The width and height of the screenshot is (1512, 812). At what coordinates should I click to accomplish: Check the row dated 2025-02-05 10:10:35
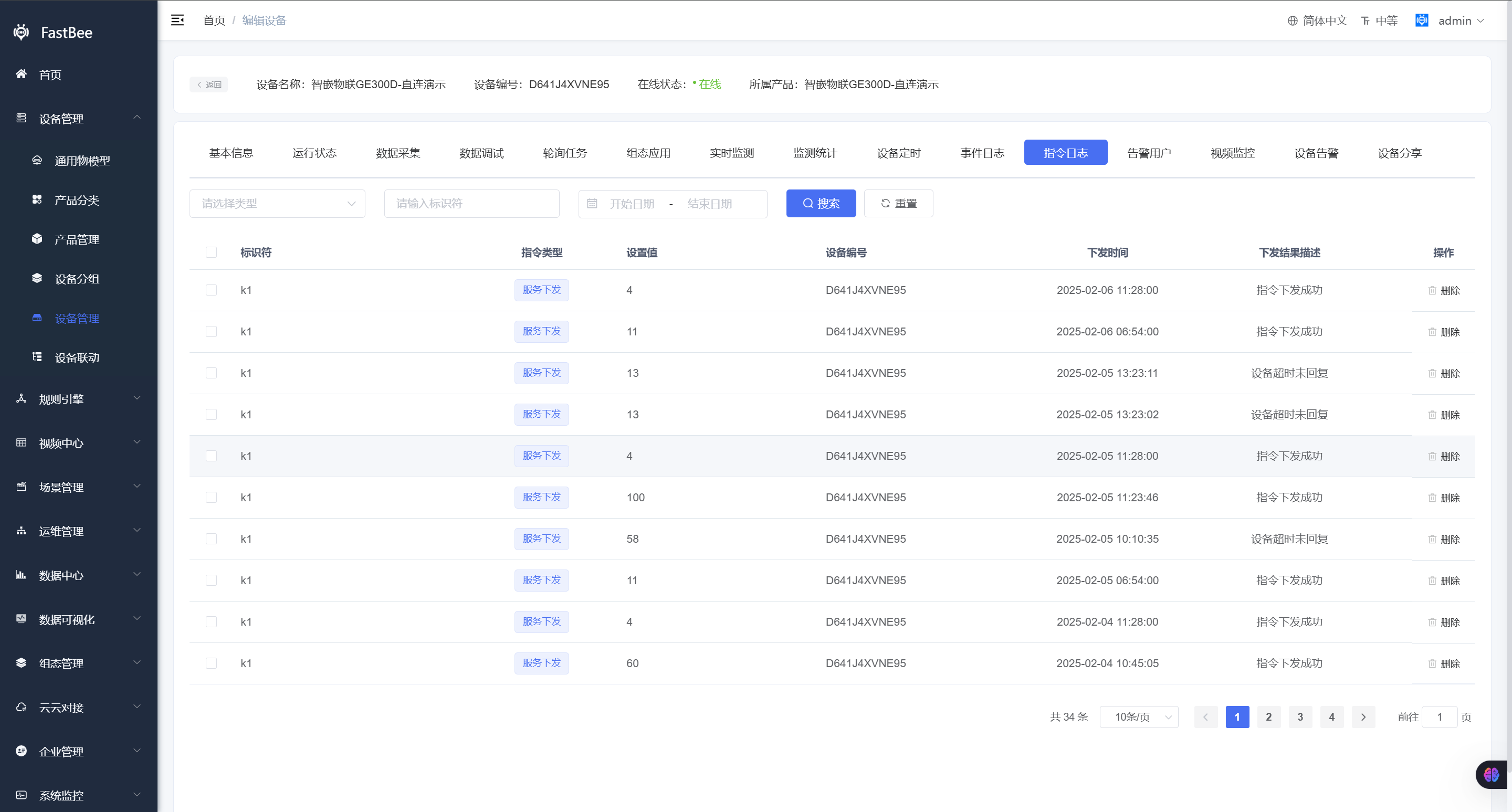coord(211,539)
